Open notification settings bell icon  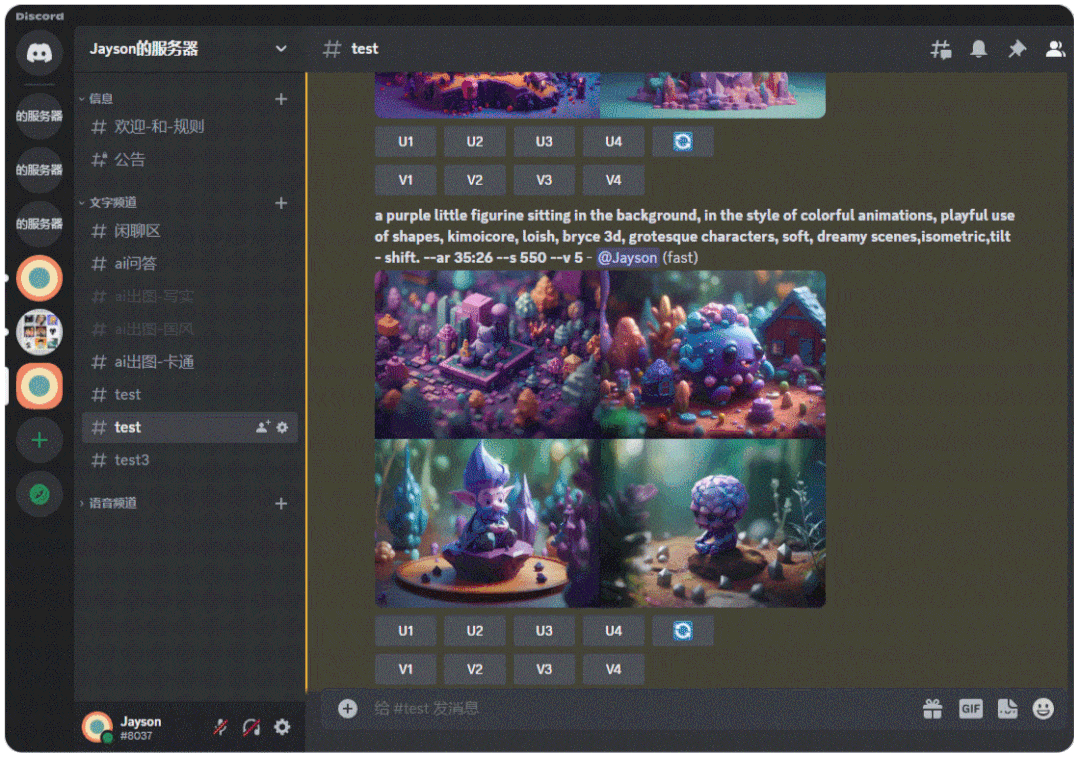tap(979, 49)
